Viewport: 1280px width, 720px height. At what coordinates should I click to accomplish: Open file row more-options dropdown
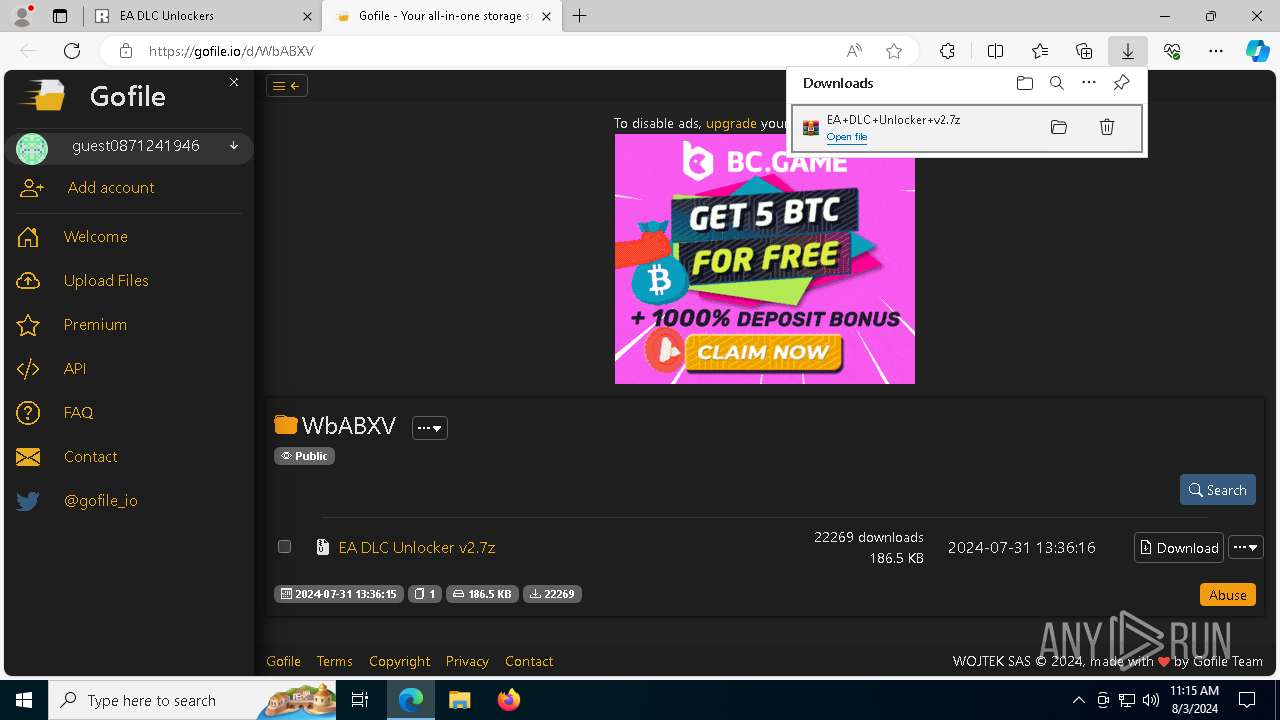click(x=1246, y=548)
